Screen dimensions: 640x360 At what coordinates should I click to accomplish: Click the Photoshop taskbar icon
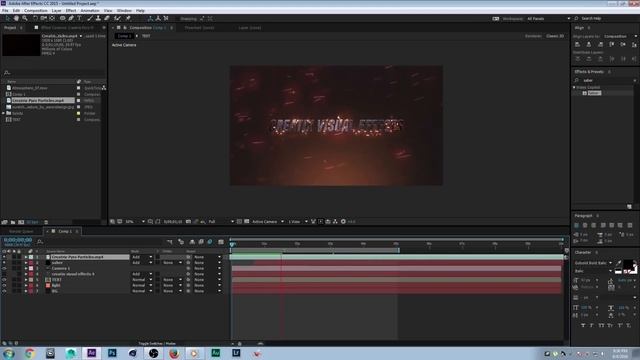[112, 353]
